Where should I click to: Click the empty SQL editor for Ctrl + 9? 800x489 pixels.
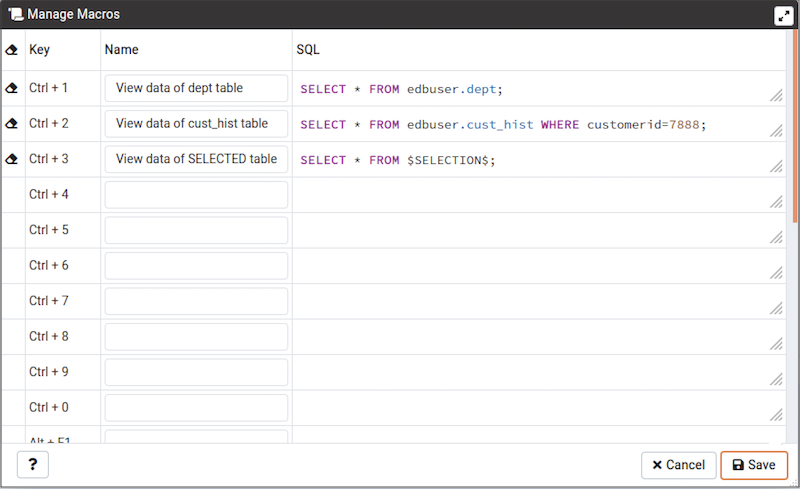tap(539, 372)
